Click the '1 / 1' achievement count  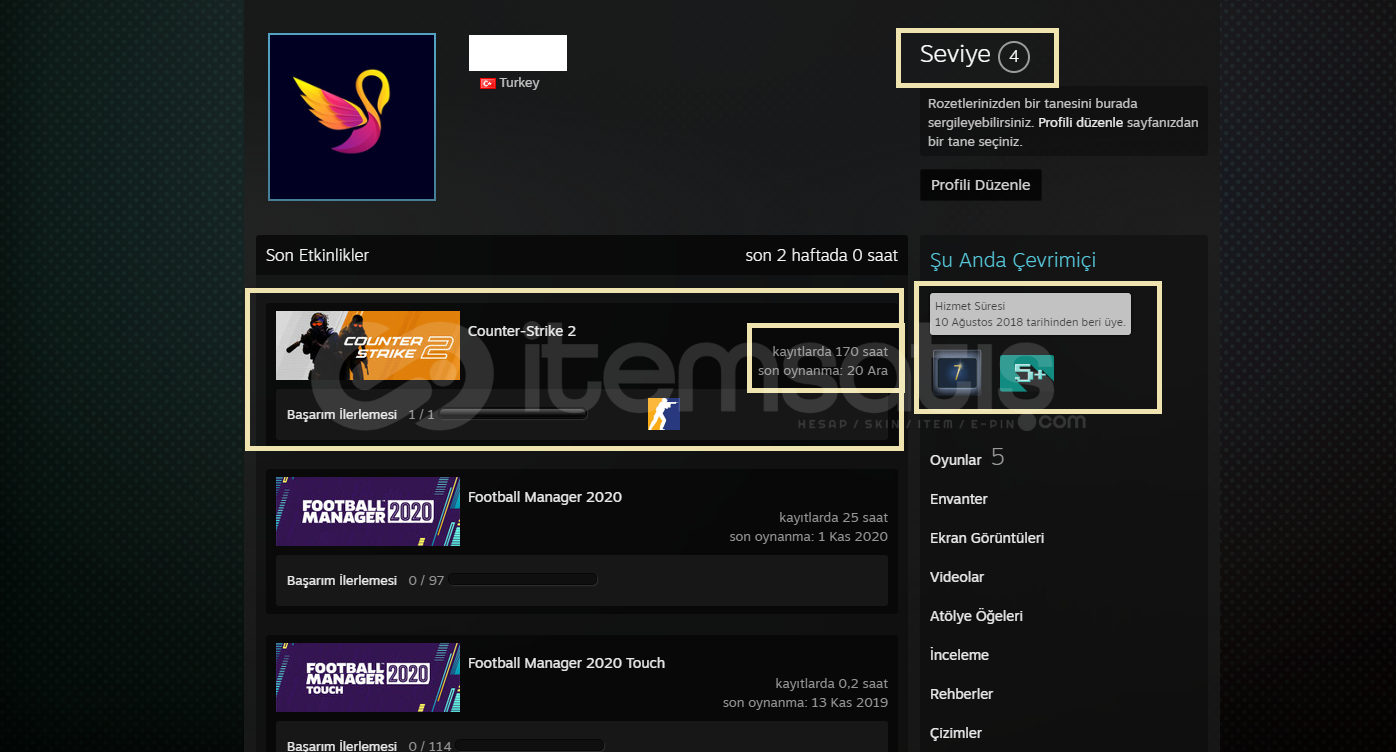point(421,414)
